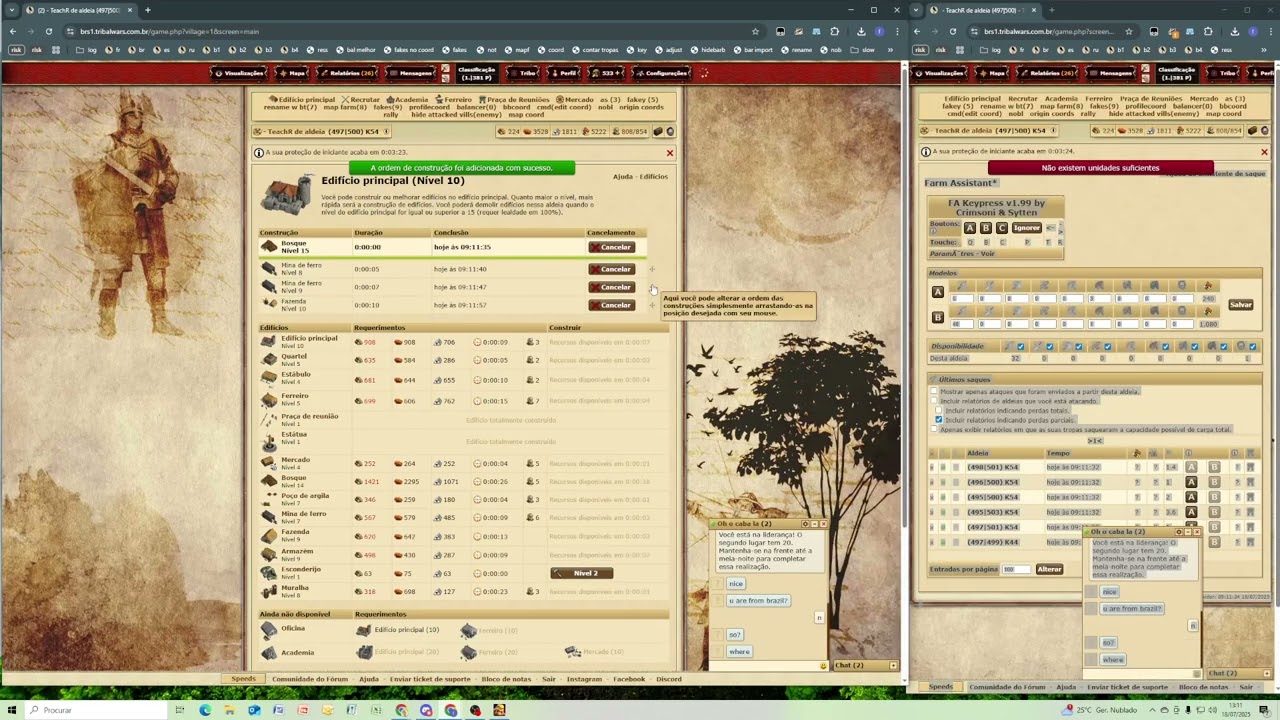Click the warehouse icon beside resources, left window
The image size is (1280, 720).
coord(658,131)
